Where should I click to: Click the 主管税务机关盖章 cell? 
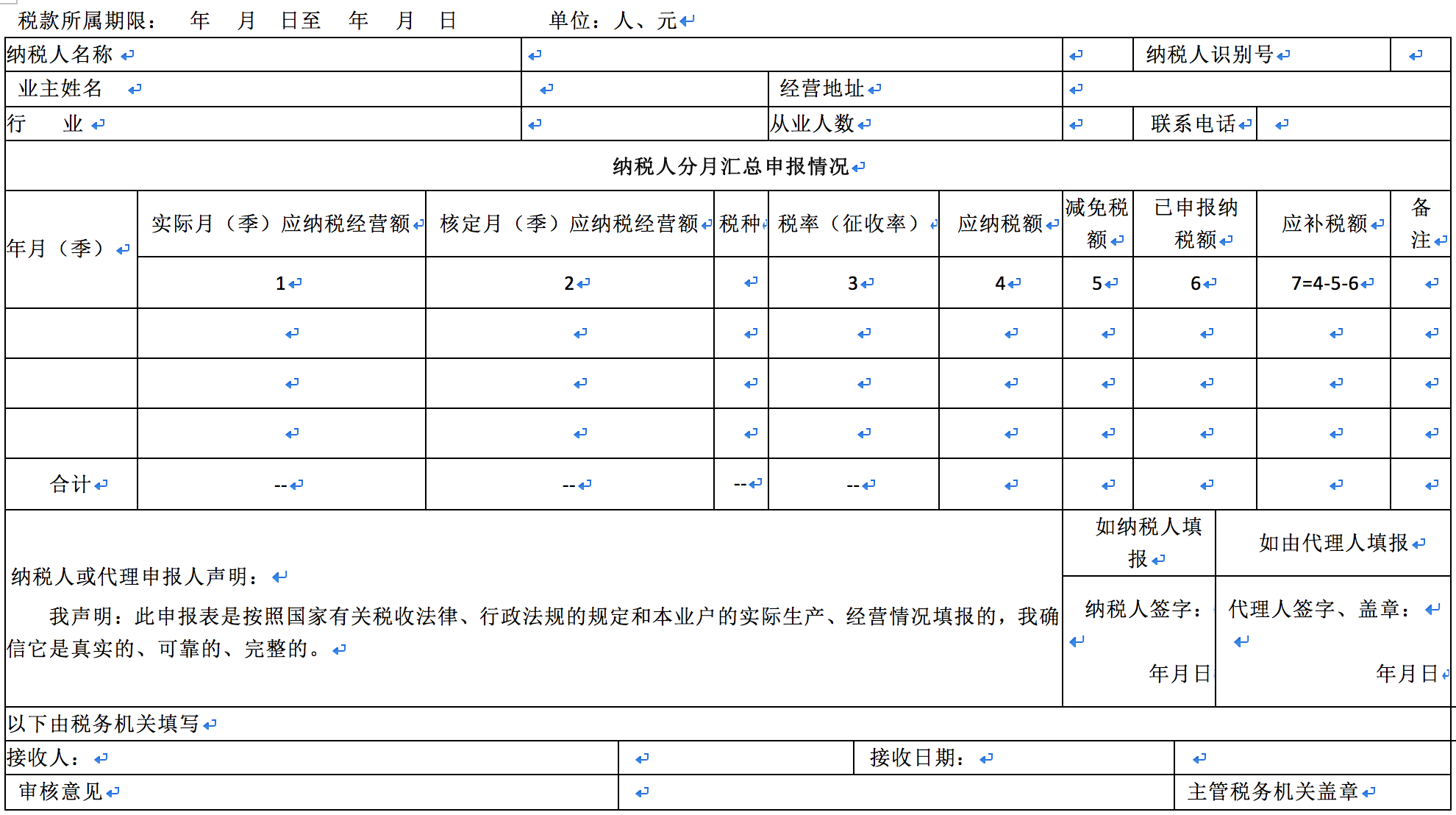pos(1313,791)
